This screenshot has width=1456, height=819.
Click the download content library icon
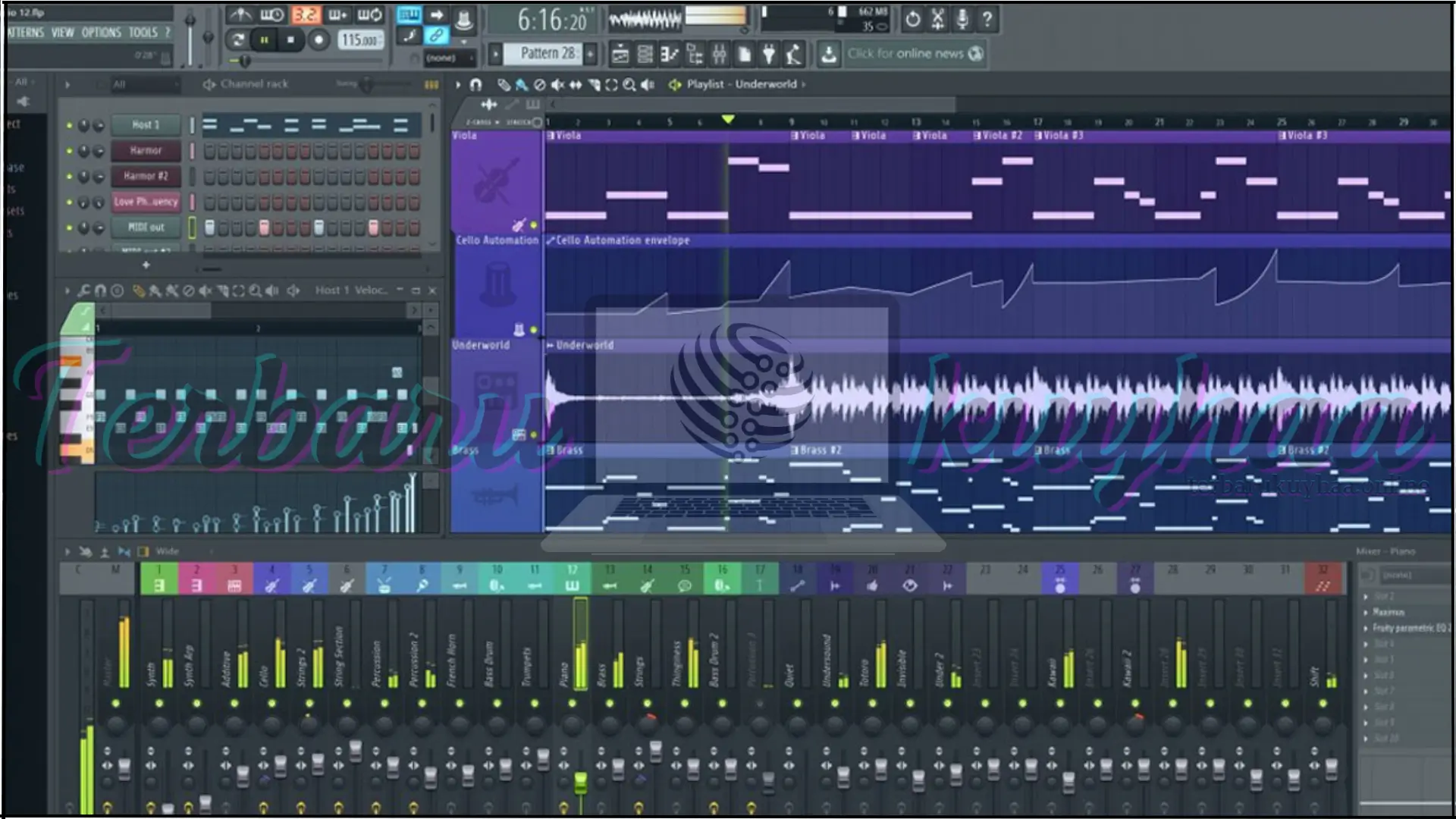point(829,54)
